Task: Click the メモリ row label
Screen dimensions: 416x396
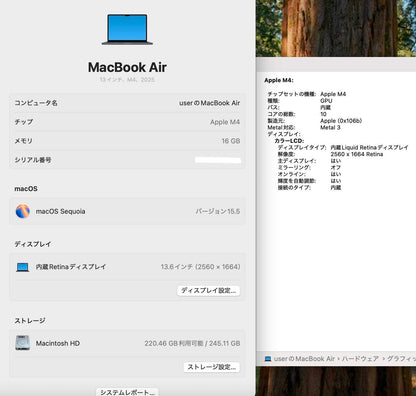Action: (23, 141)
